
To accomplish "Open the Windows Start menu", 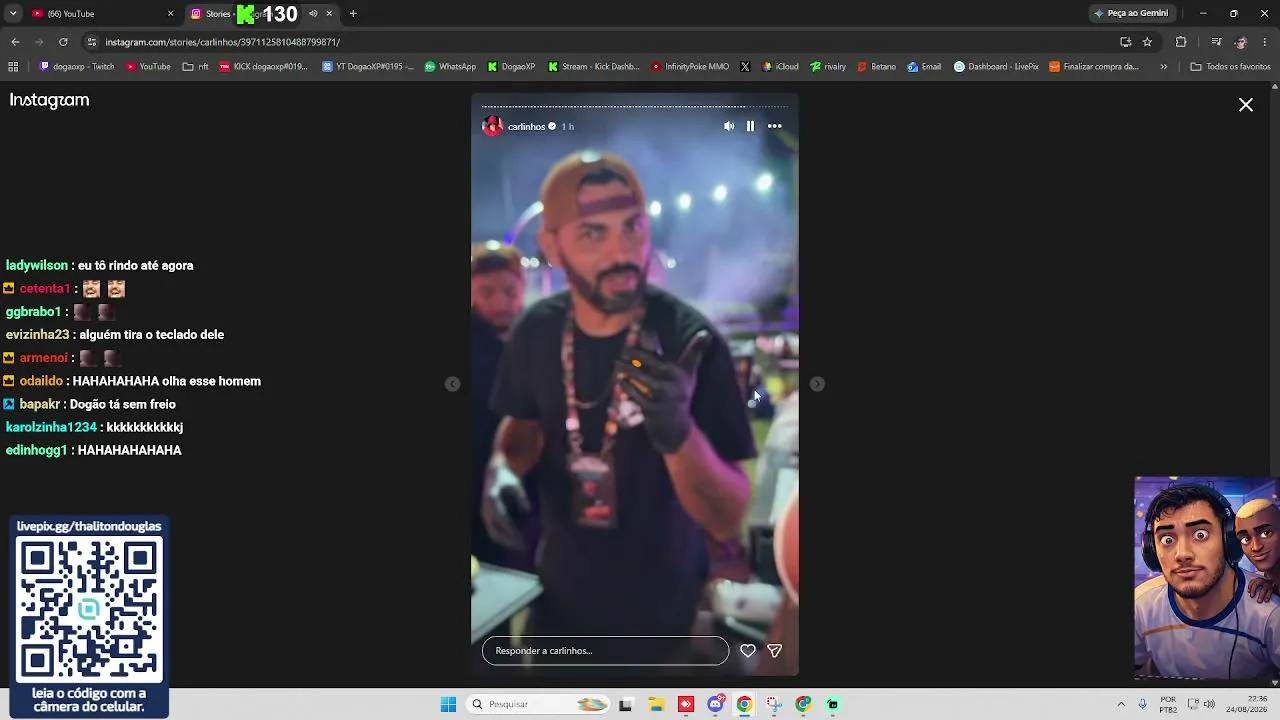I will coord(448,704).
